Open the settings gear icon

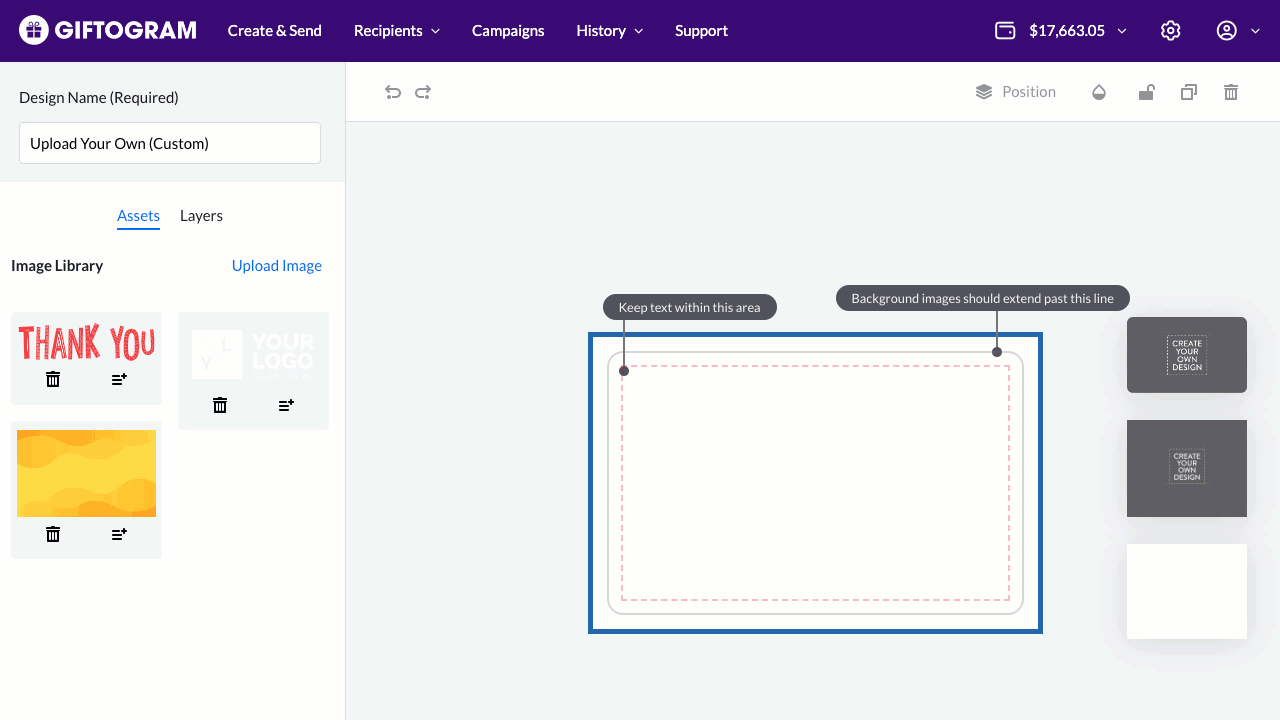(x=1171, y=31)
